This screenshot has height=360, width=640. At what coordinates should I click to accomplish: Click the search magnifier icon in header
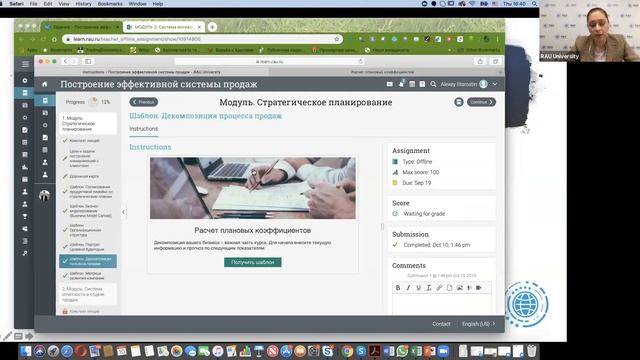[x=433, y=84]
